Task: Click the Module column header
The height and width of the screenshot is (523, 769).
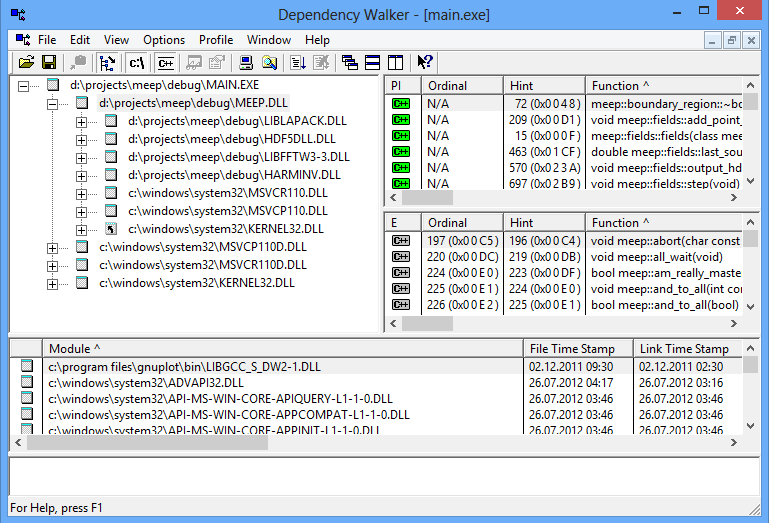Action: tap(280, 348)
